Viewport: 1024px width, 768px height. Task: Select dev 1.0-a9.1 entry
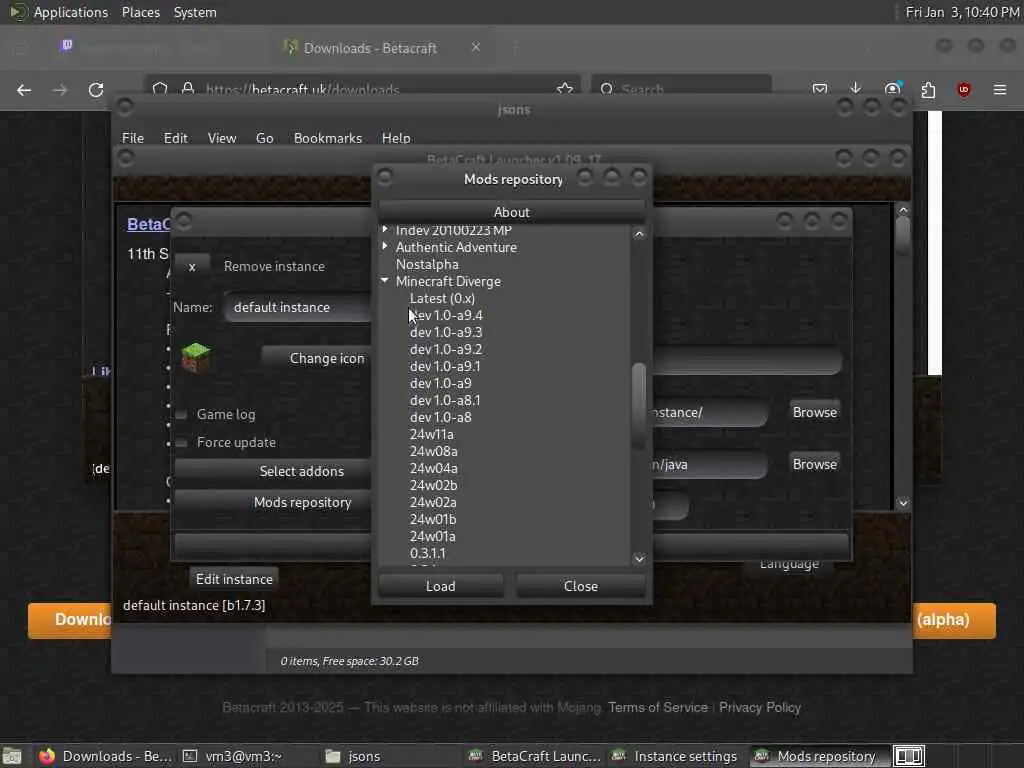point(445,366)
